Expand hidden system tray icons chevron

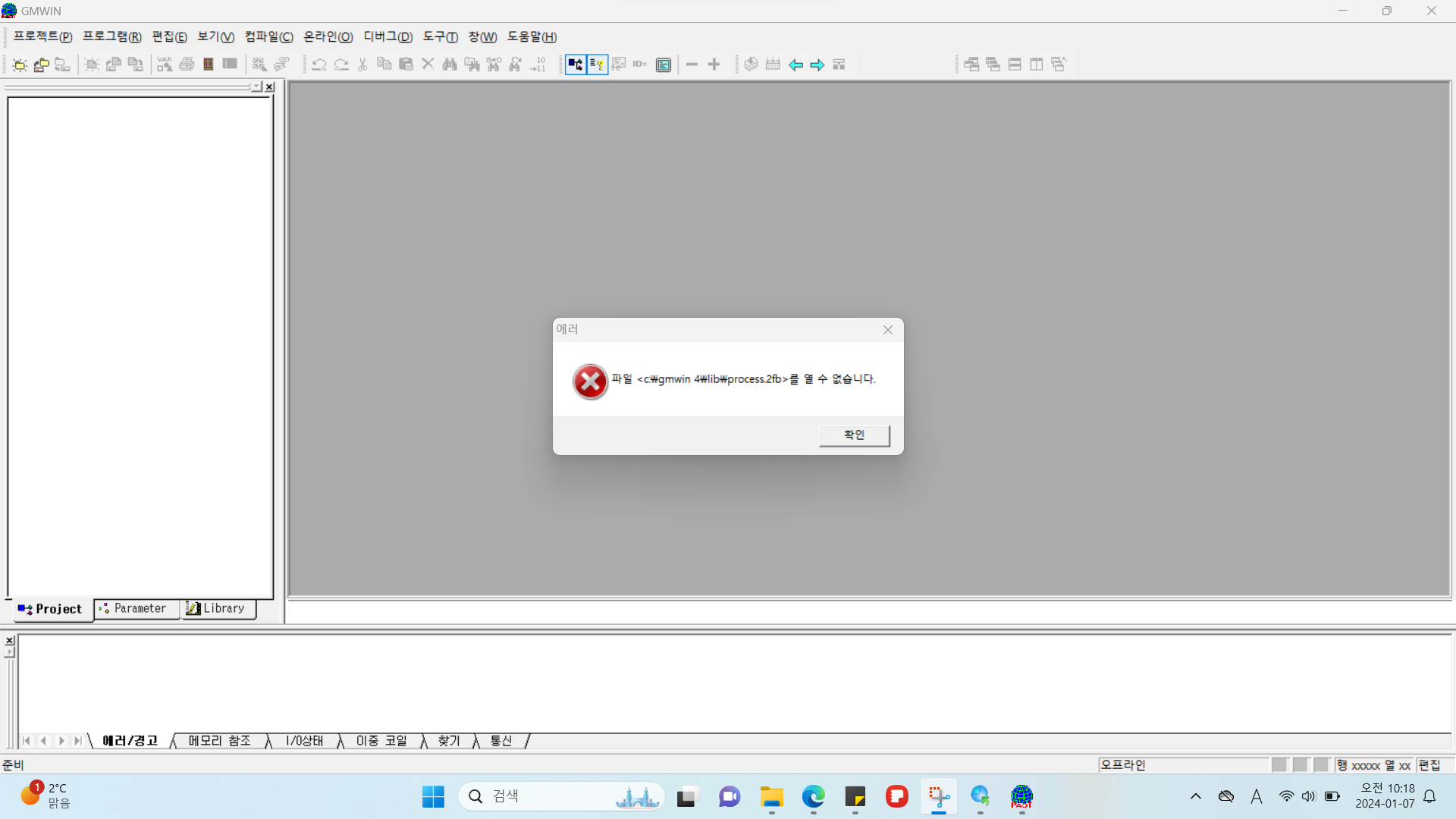[1196, 796]
